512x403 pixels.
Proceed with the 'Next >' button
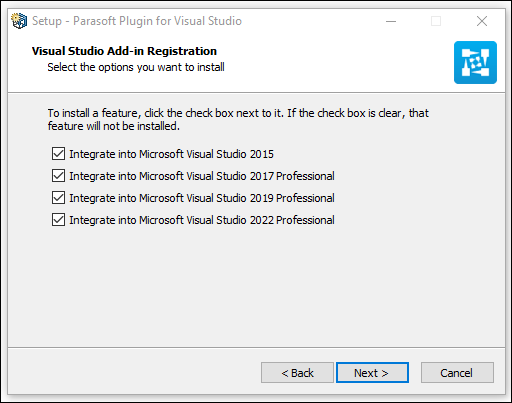[372, 373]
